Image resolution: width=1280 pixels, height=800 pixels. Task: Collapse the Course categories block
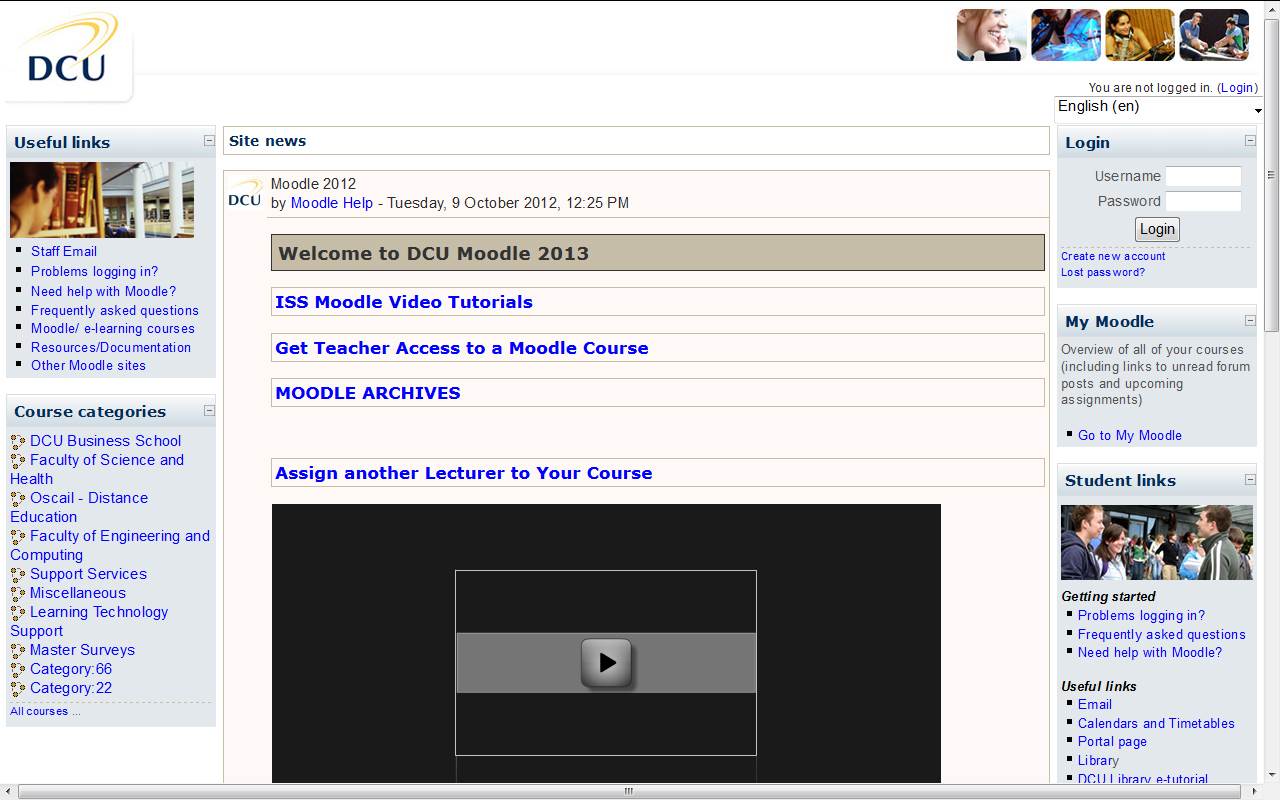209,410
